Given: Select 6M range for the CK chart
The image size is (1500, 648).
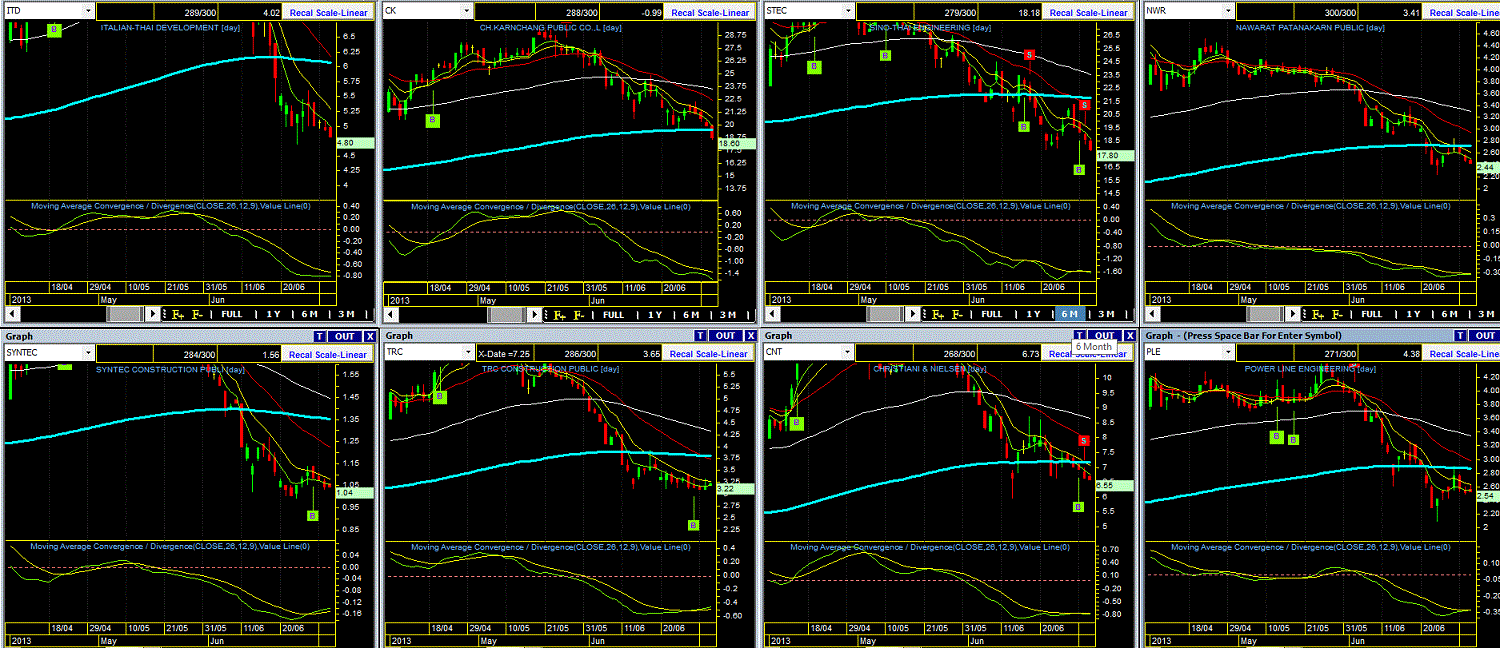Looking at the screenshot, I should (x=691, y=314).
